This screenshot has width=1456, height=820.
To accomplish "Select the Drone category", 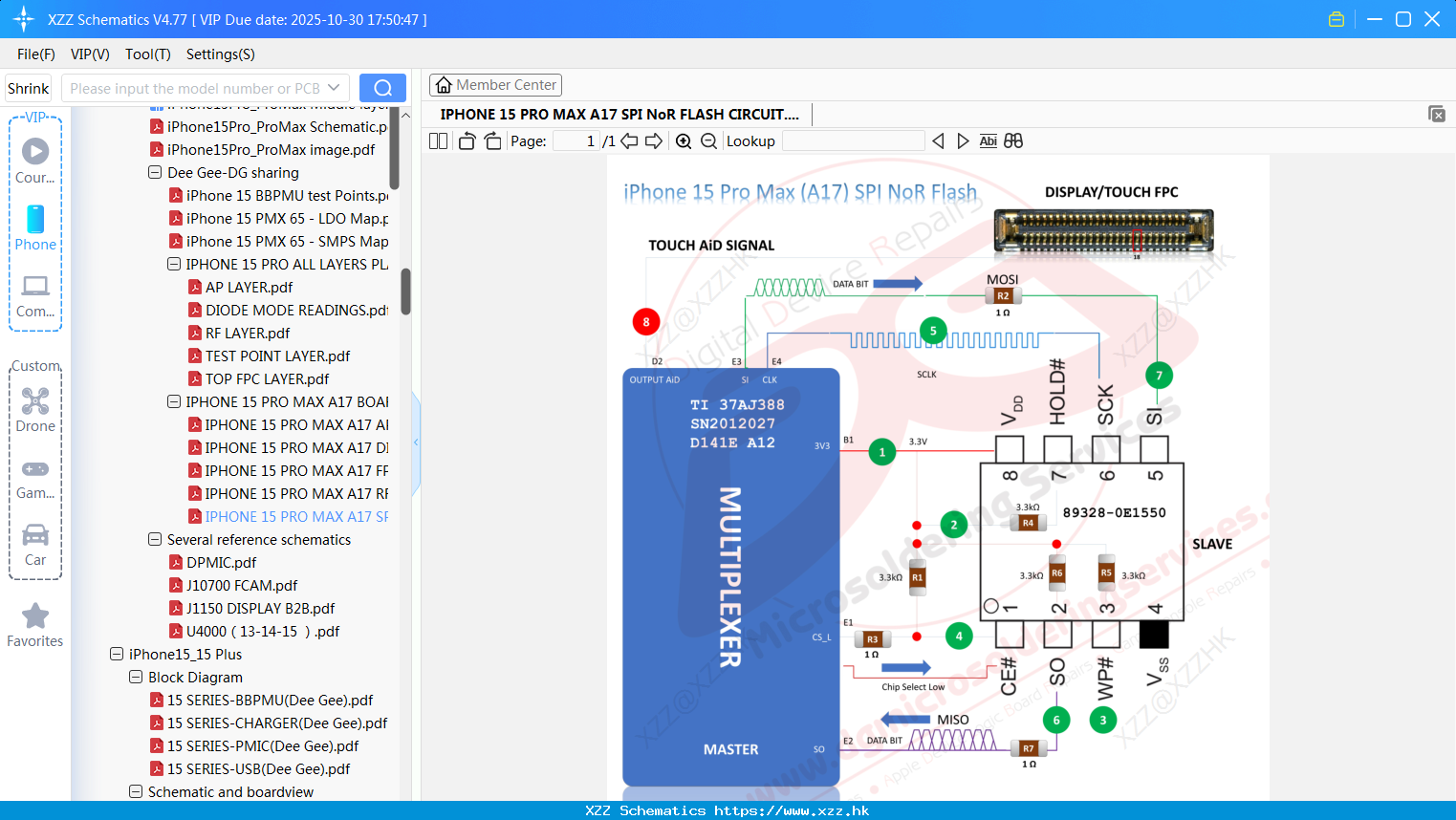I will pos(35,409).
